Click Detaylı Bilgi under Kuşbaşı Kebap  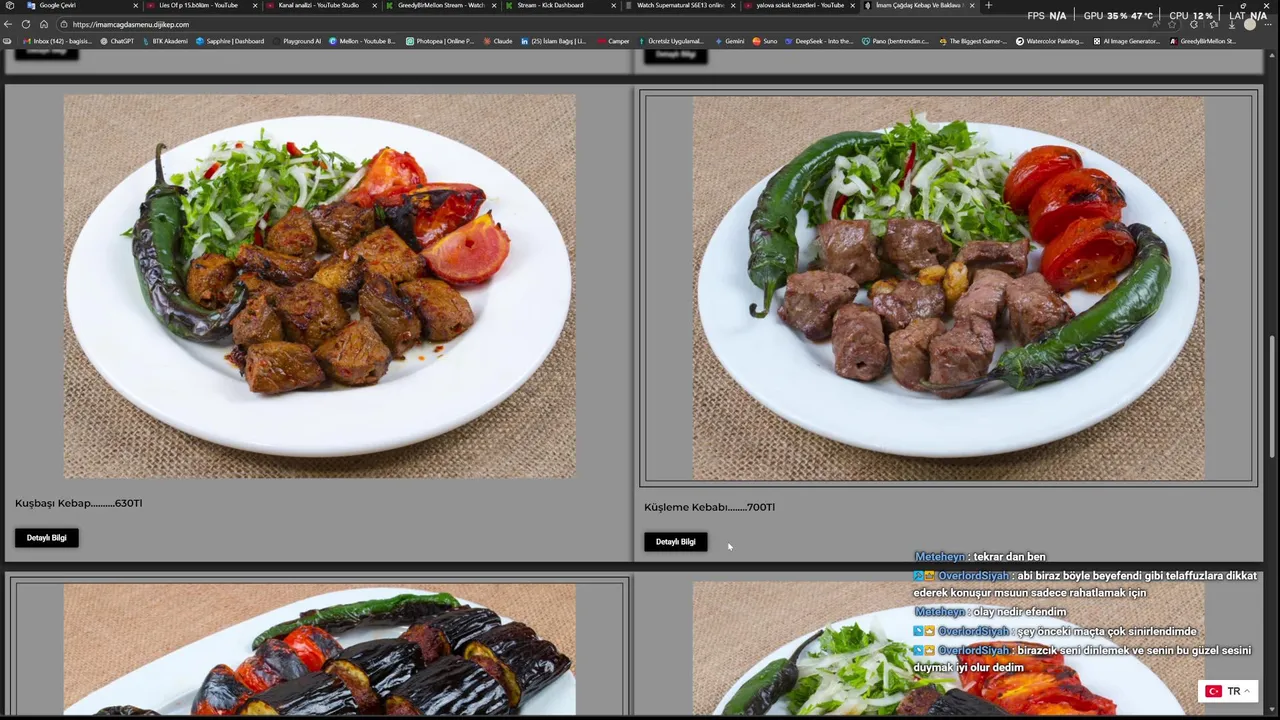46,538
